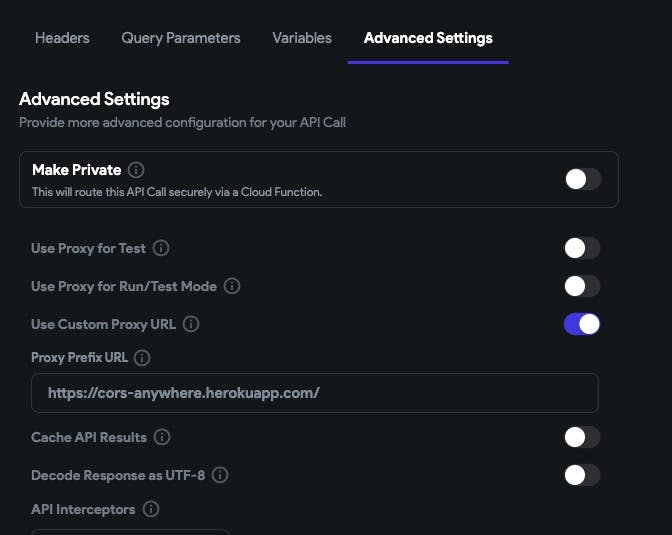This screenshot has height=535, width=672.
Task: Open the Query Parameters tab
Action: pyautogui.click(x=181, y=38)
